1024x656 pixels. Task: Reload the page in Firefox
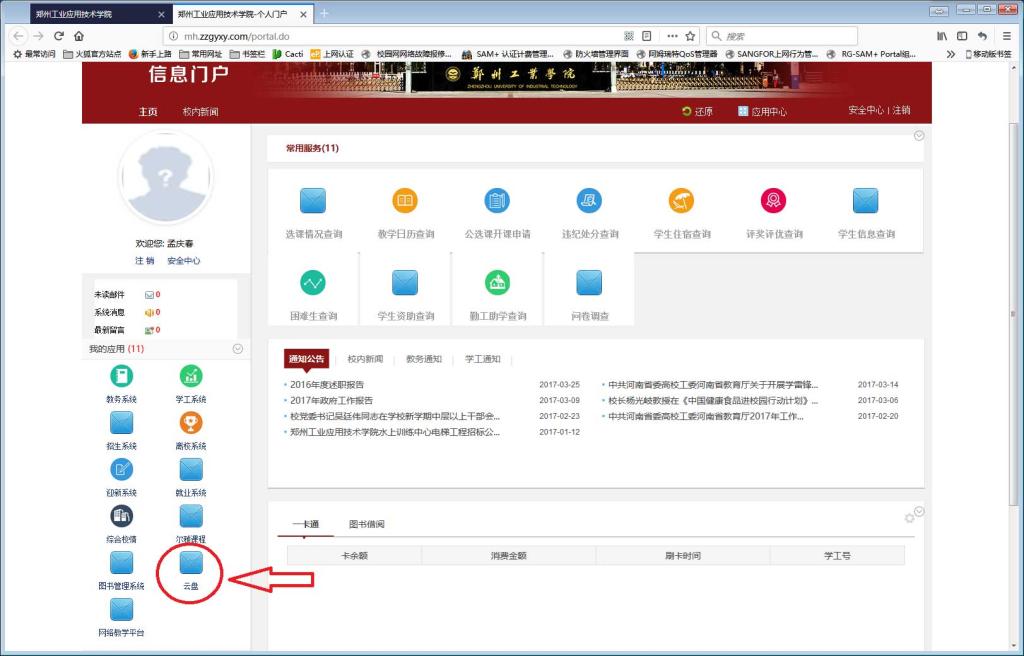click(x=59, y=36)
